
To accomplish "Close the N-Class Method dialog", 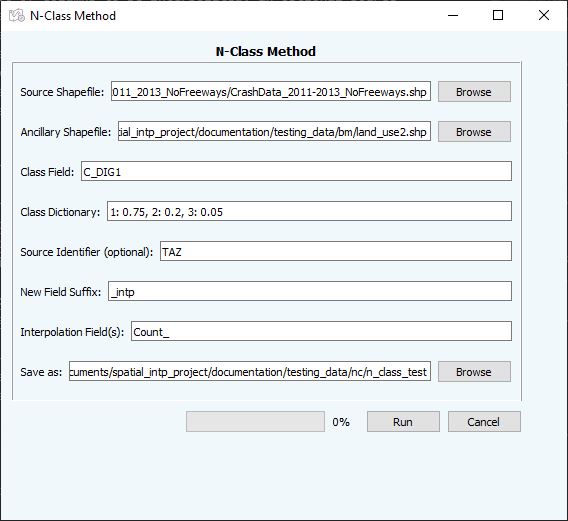I will [544, 15].
